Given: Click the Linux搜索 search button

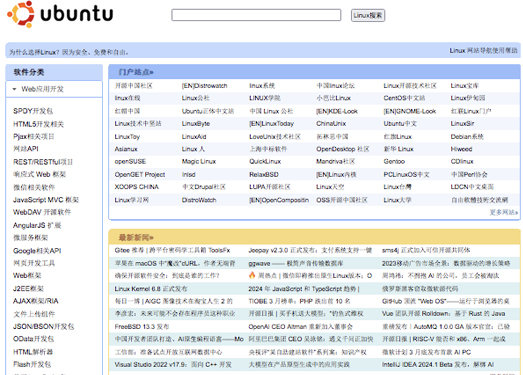Looking at the screenshot, I should pyautogui.click(x=368, y=15).
